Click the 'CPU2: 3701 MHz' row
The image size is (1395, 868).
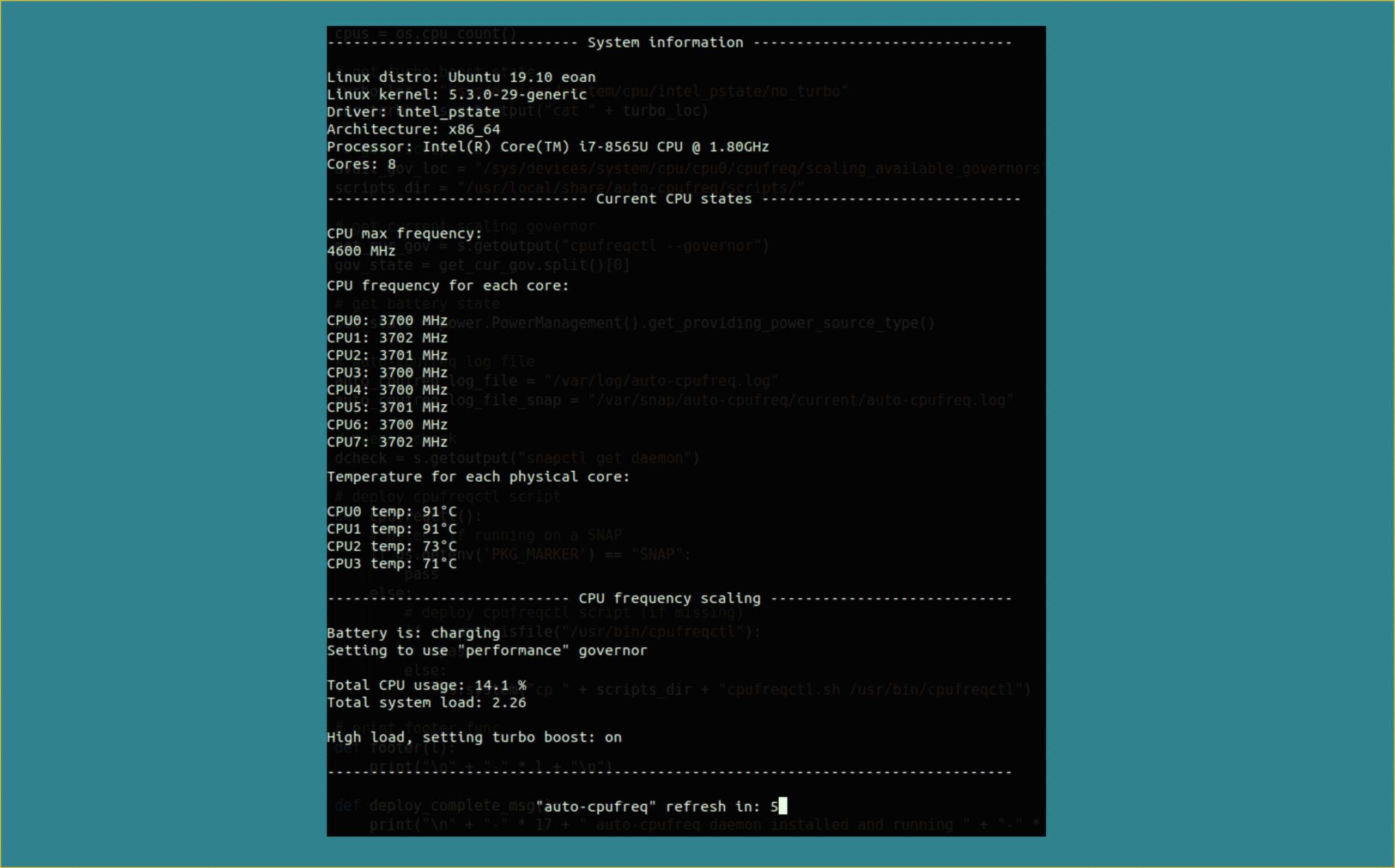(x=387, y=355)
